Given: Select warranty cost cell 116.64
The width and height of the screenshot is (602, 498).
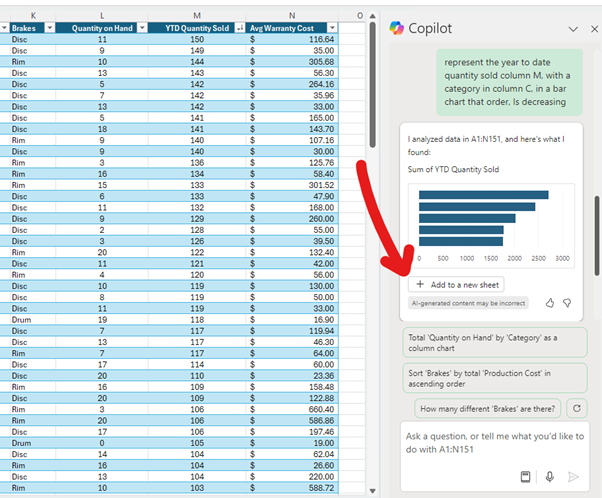Looking at the screenshot, I should (292, 39).
